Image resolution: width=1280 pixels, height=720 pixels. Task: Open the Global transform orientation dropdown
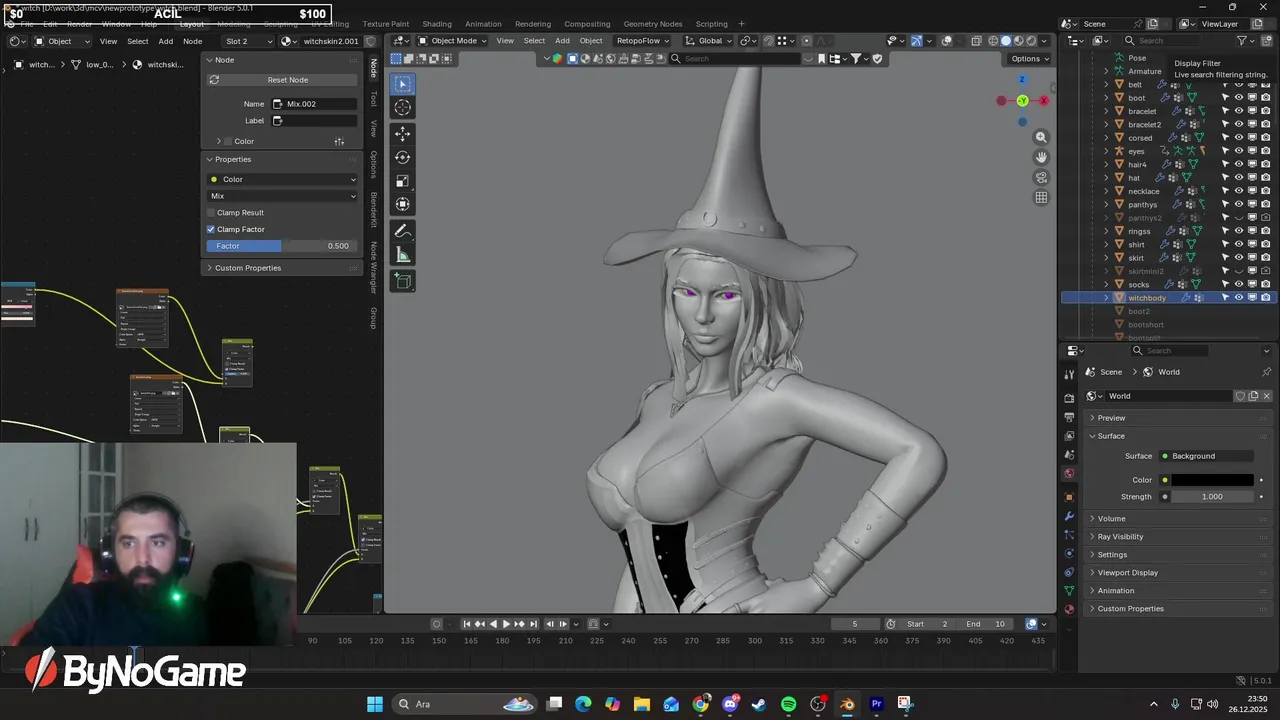coord(709,41)
